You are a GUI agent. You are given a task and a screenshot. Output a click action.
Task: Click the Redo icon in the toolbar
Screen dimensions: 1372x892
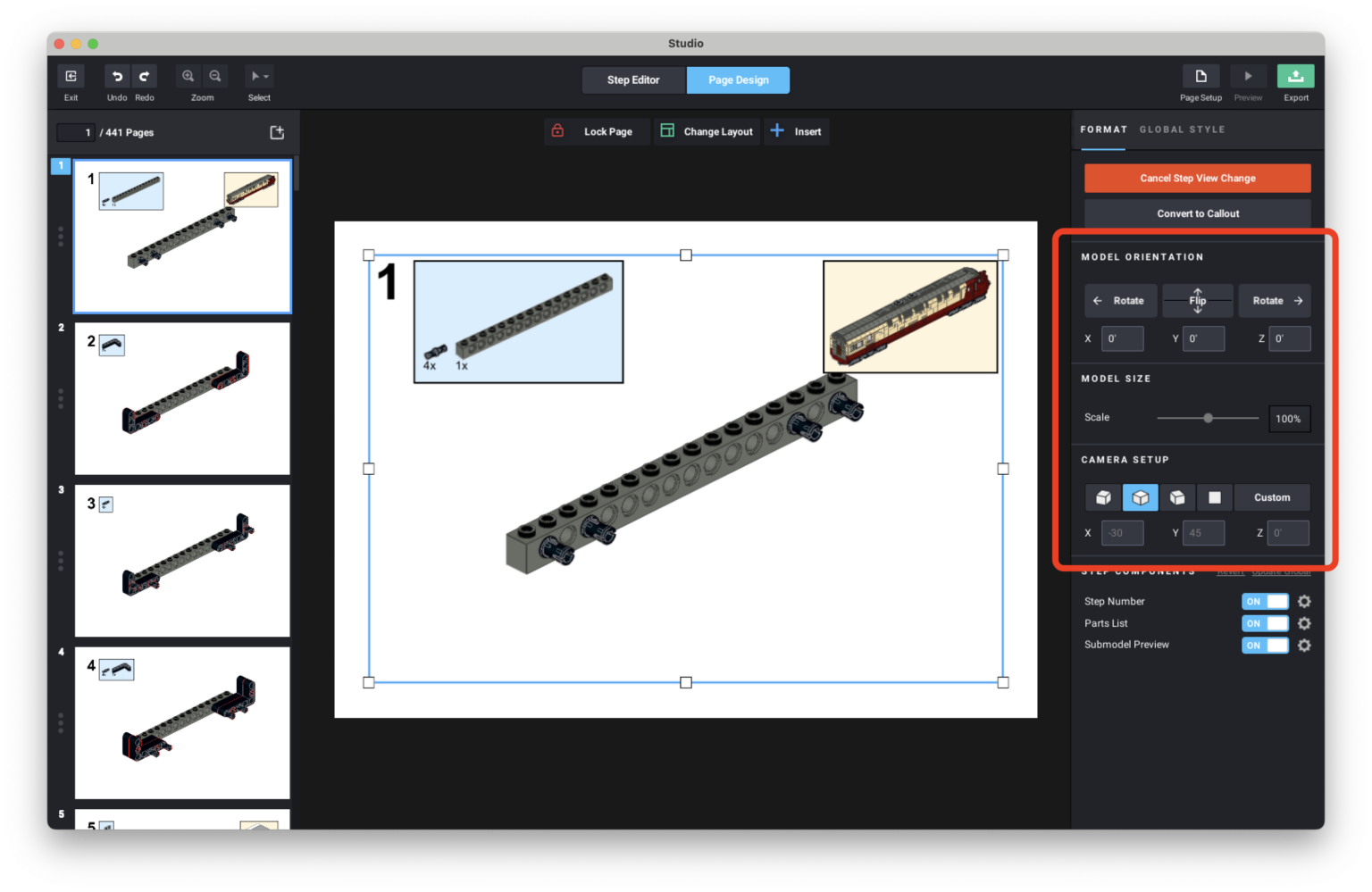tap(144, 76)
